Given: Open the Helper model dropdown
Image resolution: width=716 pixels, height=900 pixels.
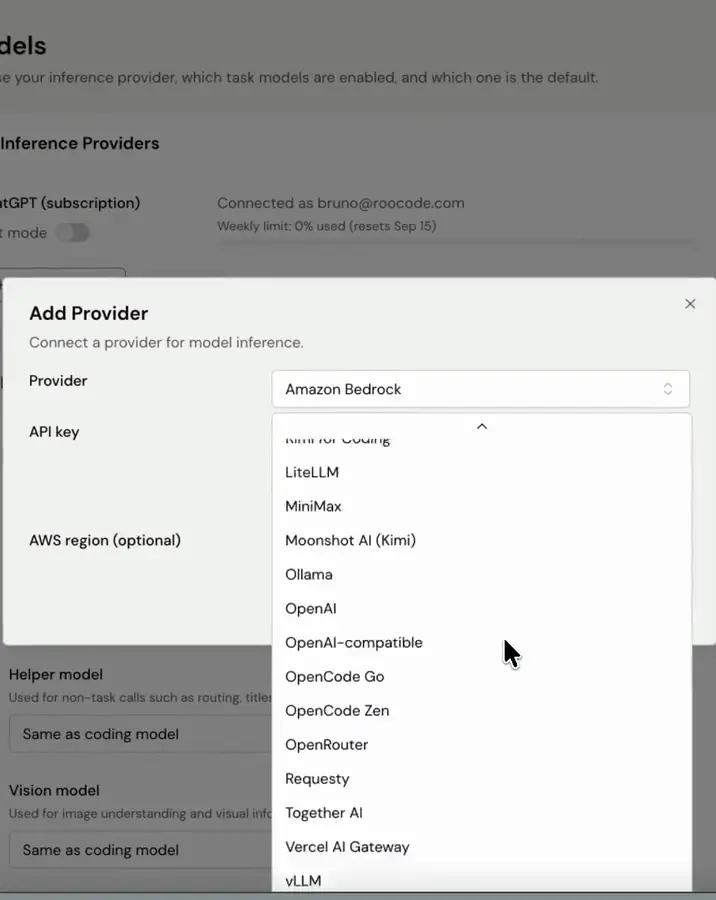Looking at the screenshot, I should (140, 734).
